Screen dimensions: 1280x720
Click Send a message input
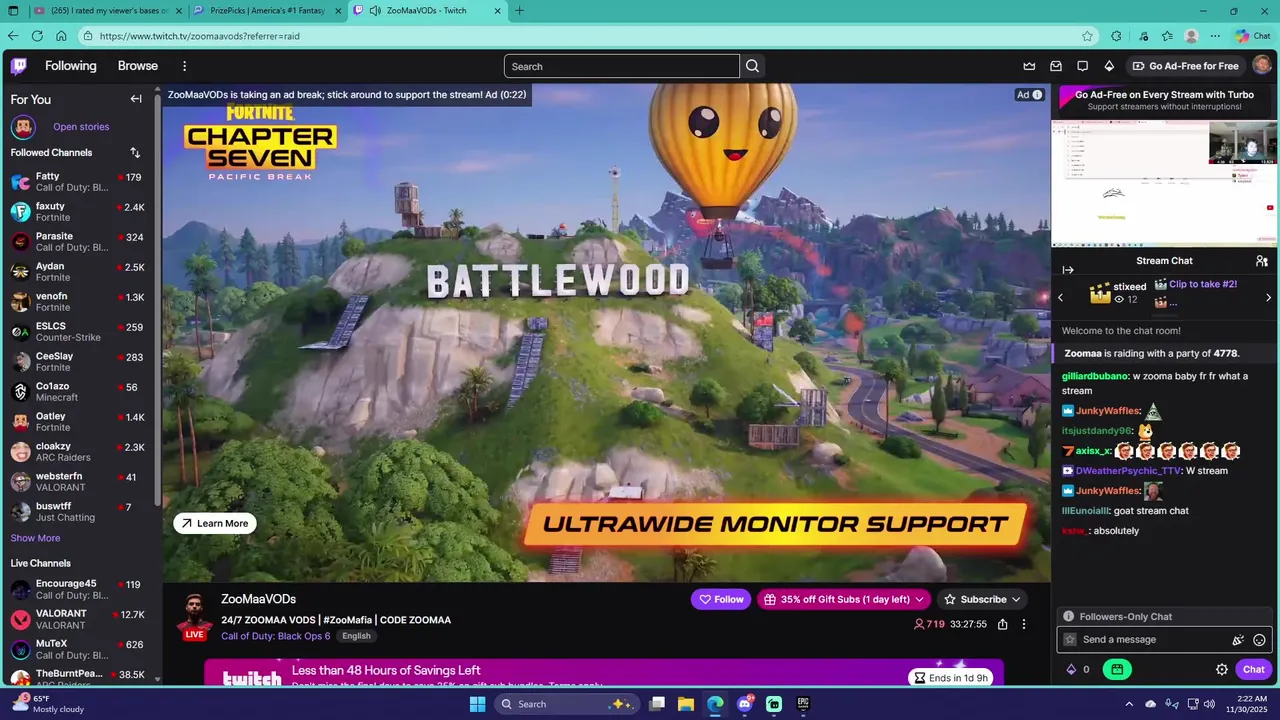(1164, 640)
